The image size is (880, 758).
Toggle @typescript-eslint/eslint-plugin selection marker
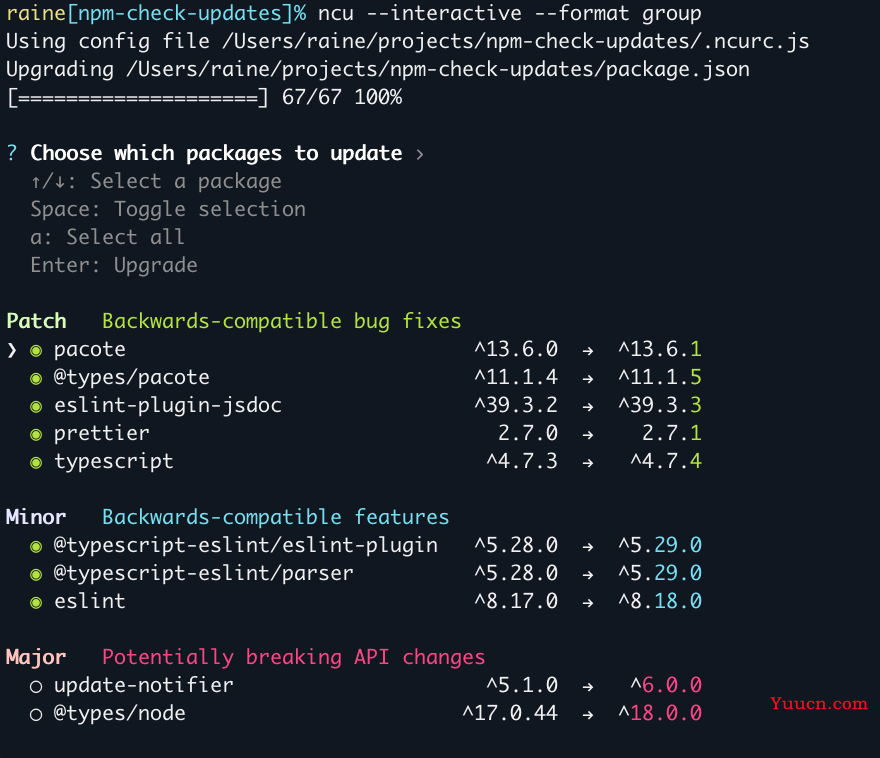click(36, 547)
